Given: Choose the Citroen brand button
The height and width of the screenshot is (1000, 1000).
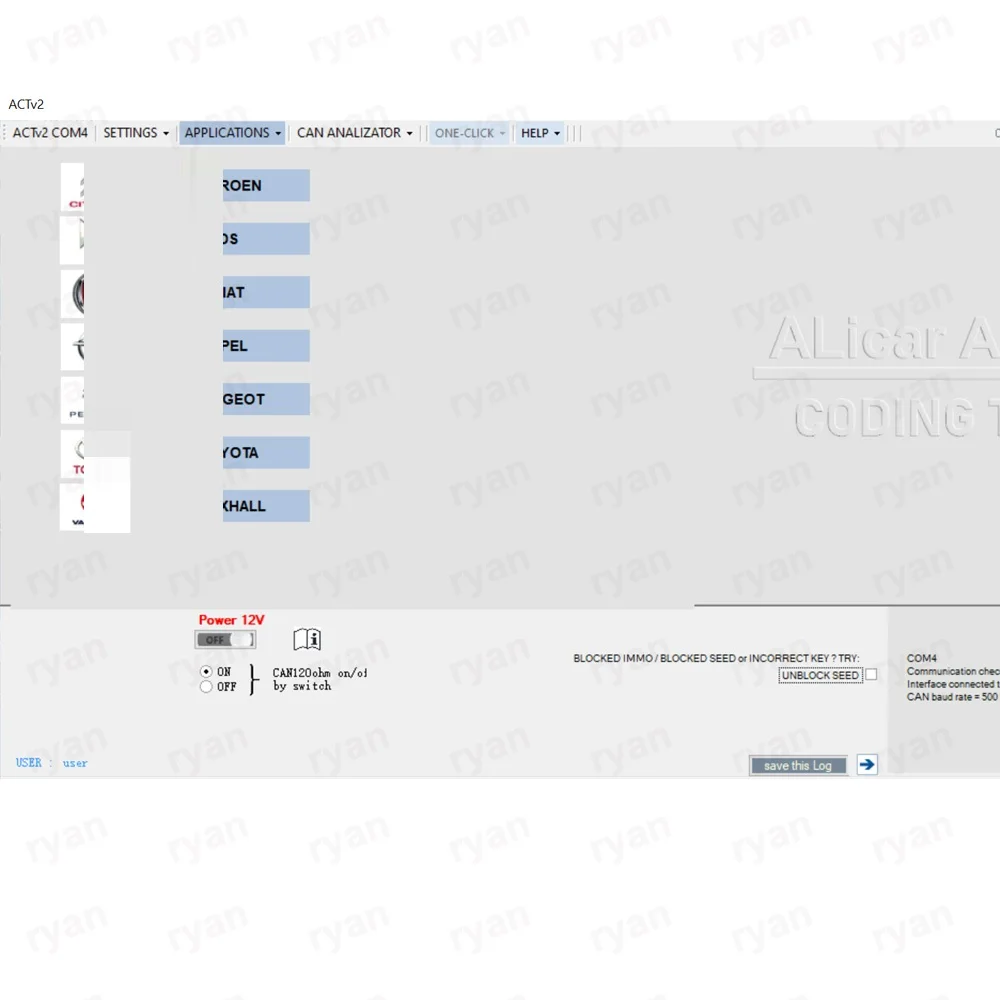Looking at the screenshot, I should [266, 186].
